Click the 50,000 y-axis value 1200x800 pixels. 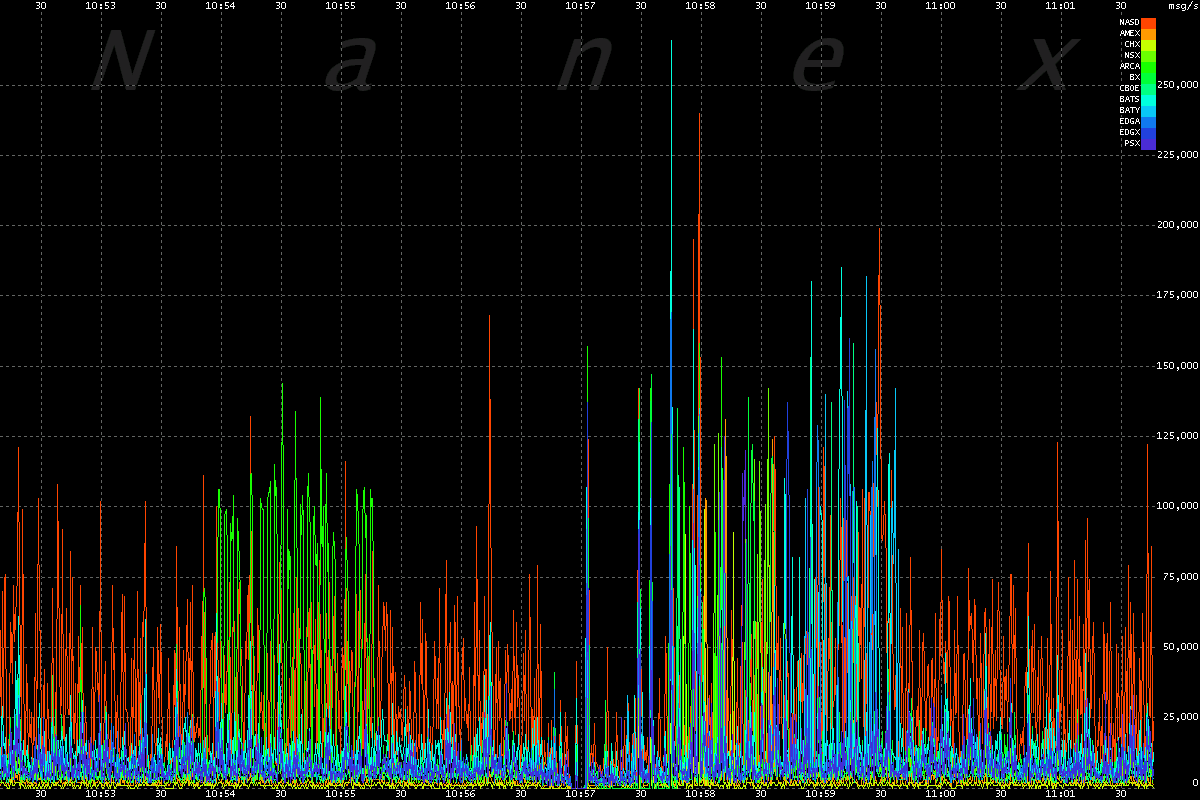[x=1180, y=646]
